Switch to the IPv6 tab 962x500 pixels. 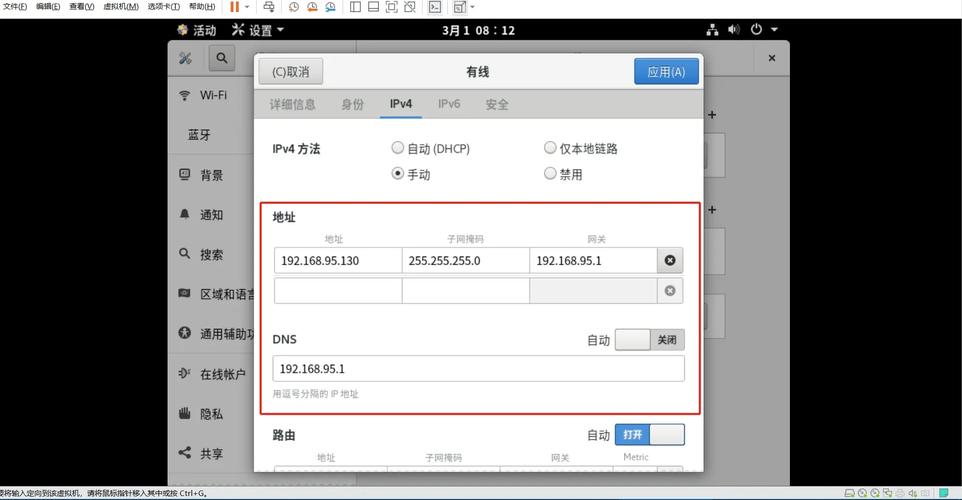click(x=449, y=104)
